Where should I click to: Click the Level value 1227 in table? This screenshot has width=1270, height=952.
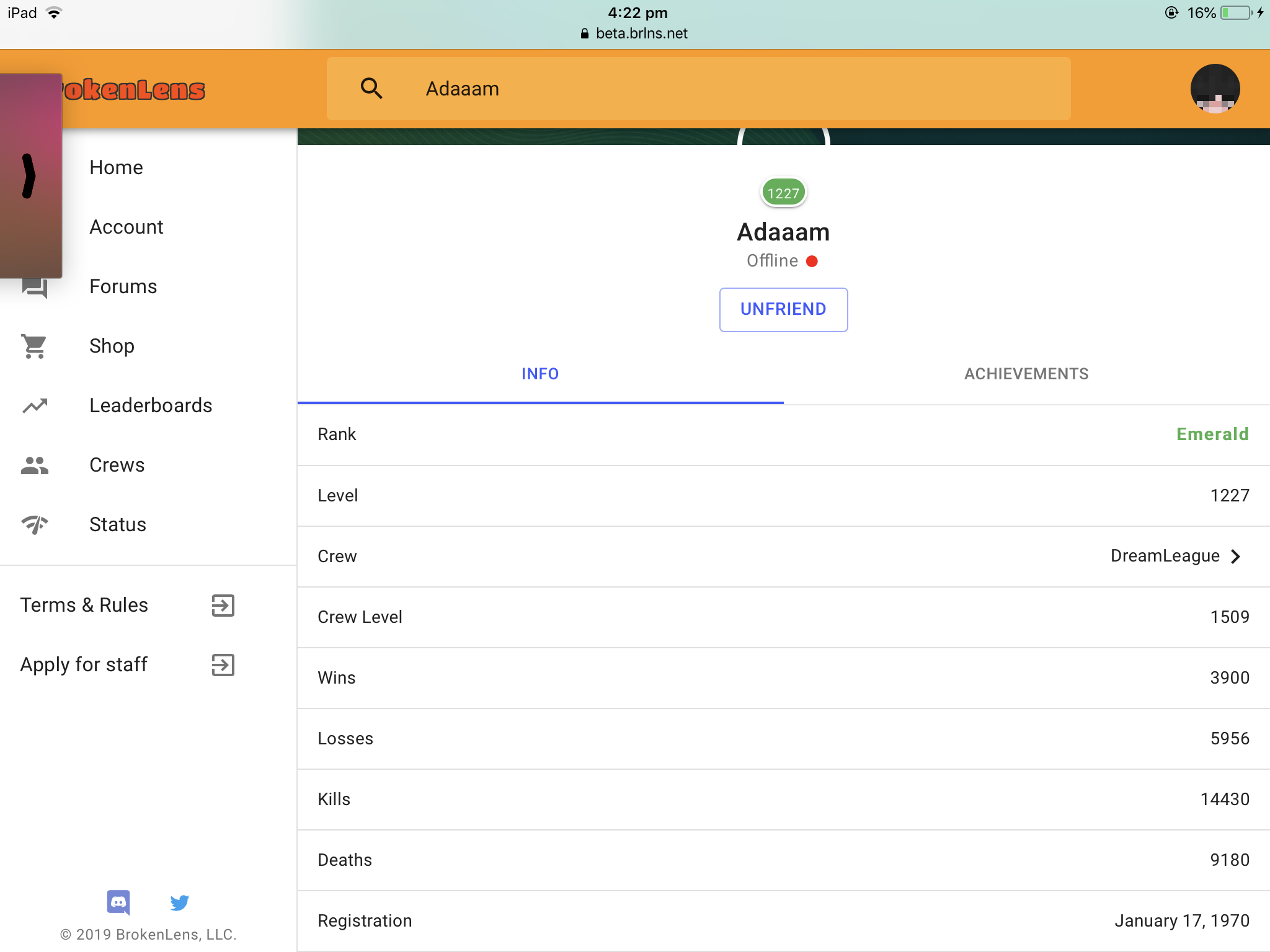click(1230, 495)
